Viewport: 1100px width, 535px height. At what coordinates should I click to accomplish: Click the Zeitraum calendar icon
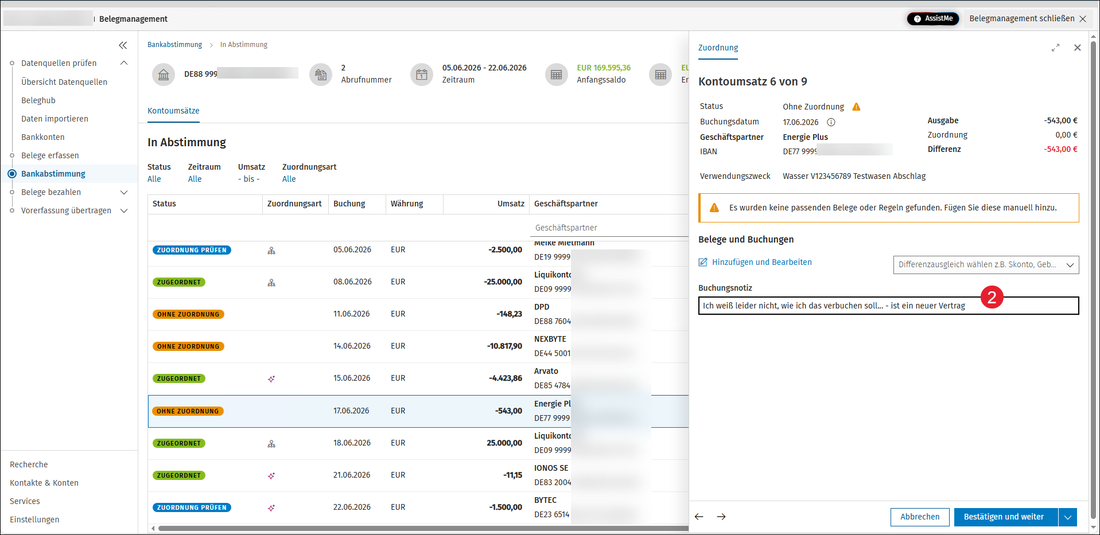(x=422, y=74)
